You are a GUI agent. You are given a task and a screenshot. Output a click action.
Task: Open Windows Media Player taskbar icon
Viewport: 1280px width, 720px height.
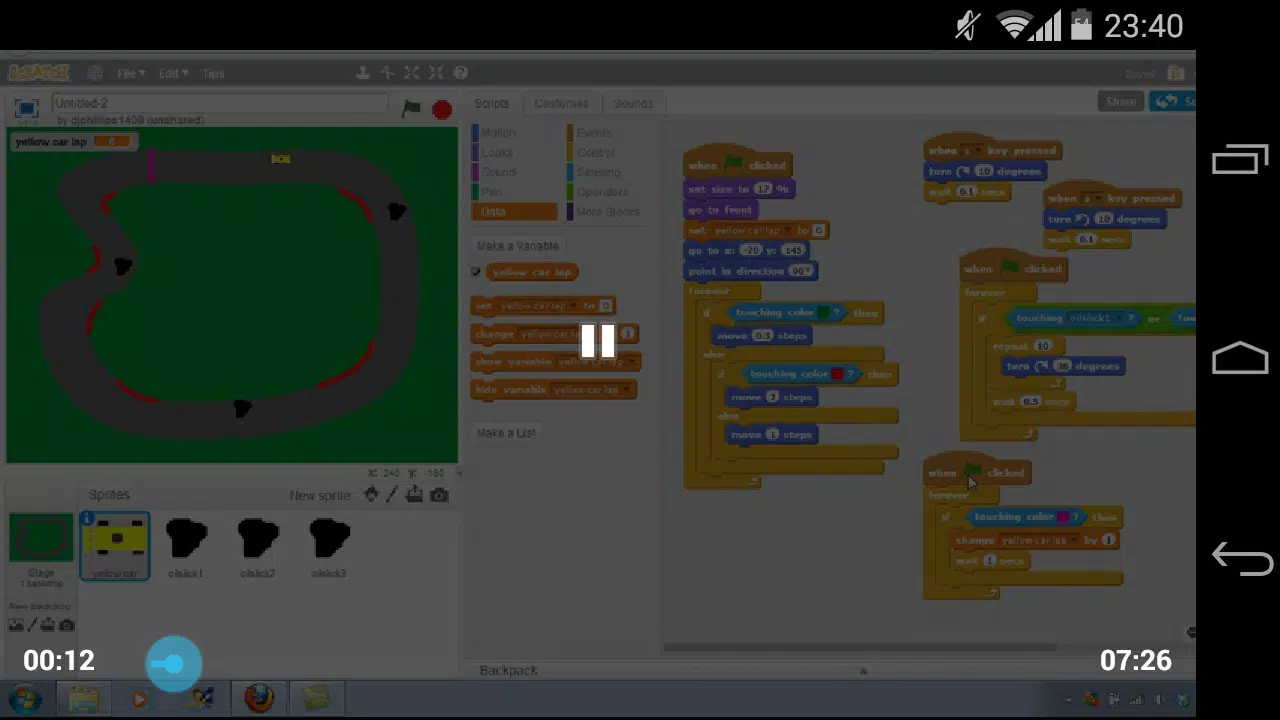click(x=140, y=699)
